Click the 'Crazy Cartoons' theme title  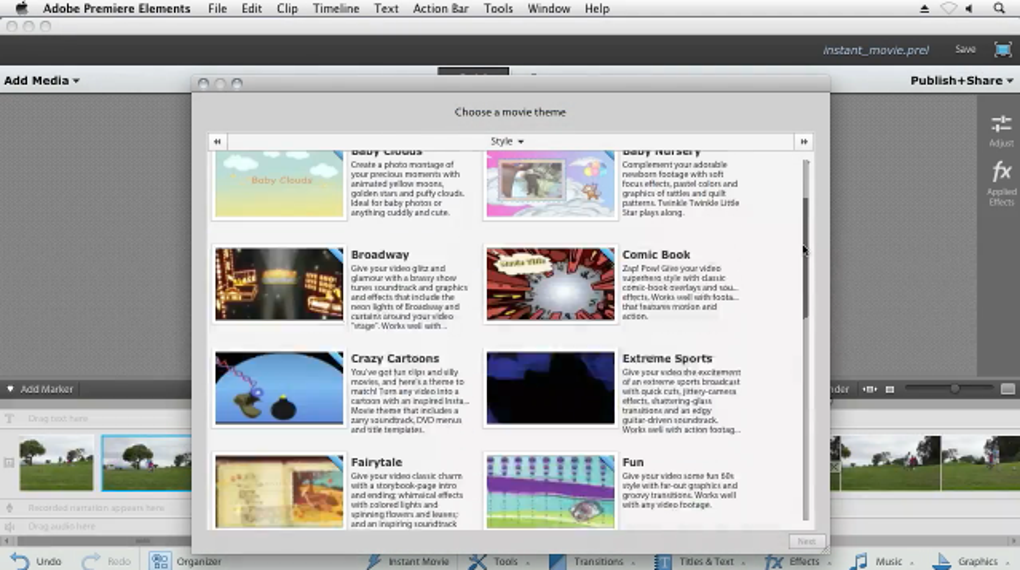[x=395, y=359]
